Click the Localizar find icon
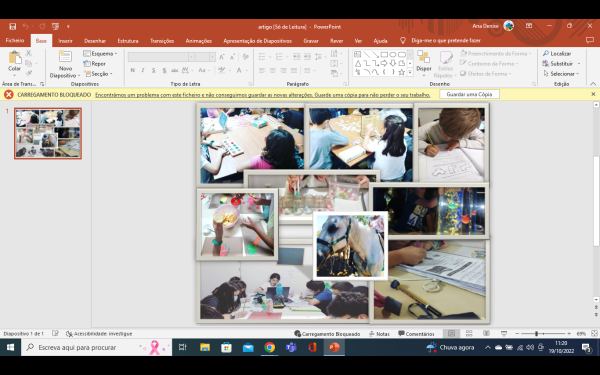Image resolution: width=600 pixels, height=375 pixels. (x=557, y=54)
